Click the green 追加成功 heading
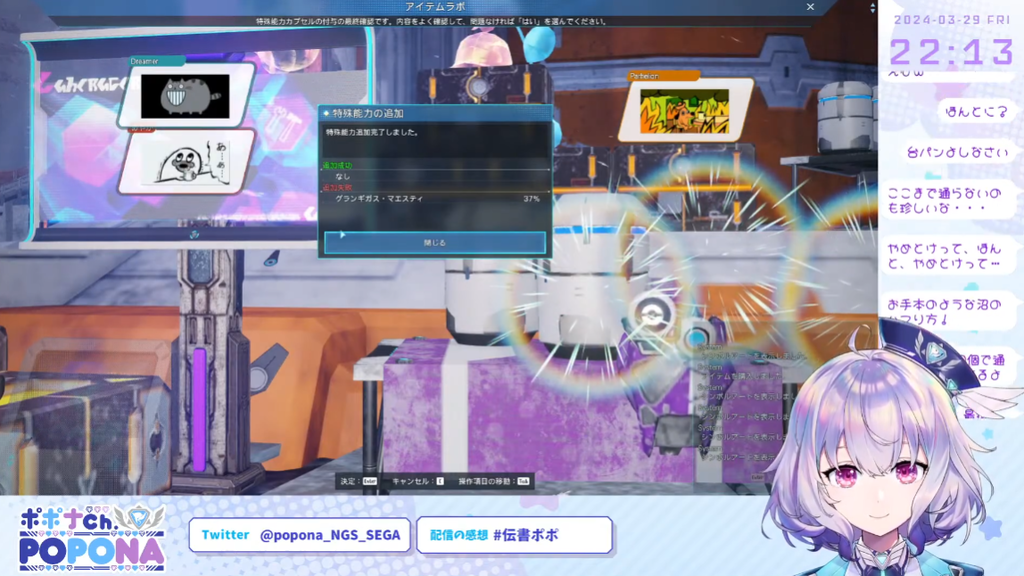The image size is (1024, 576). pos(337,166)
